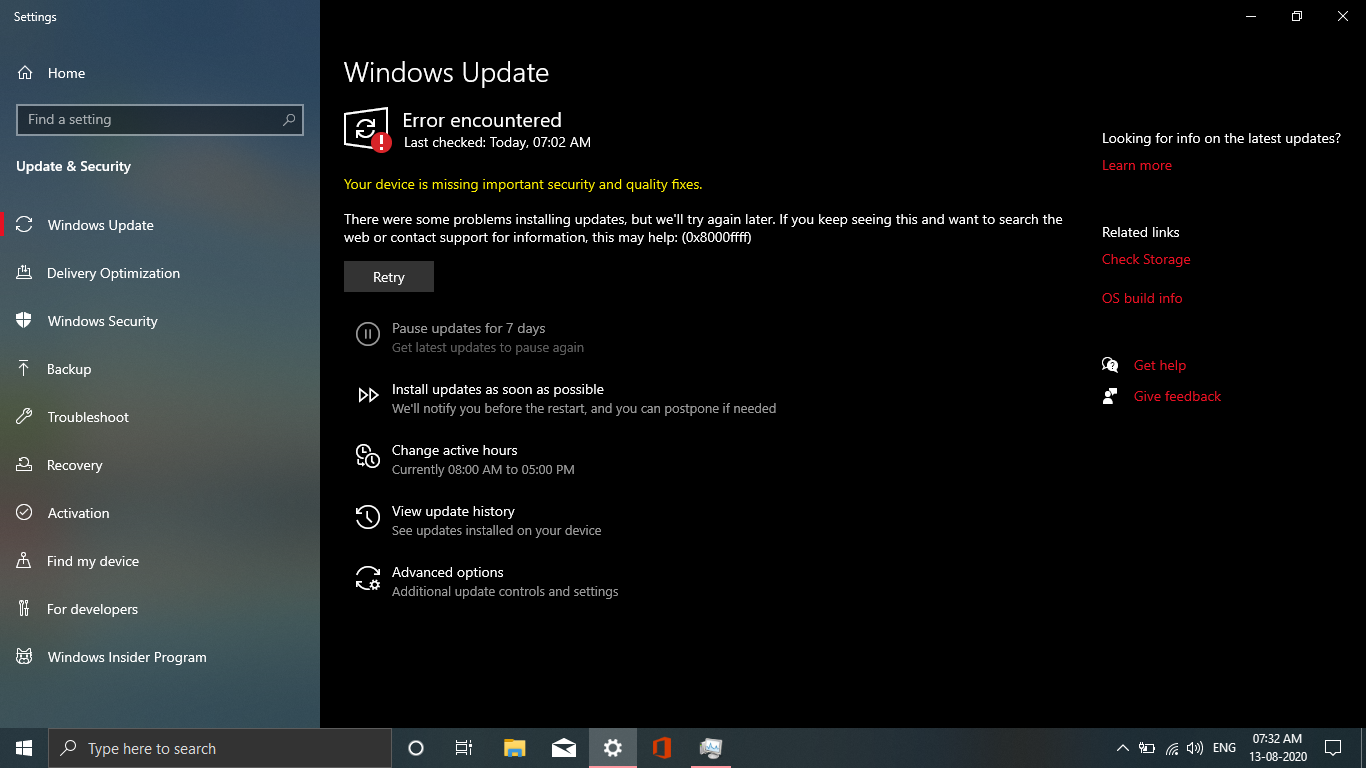Click the search magnifier in Find a setting
This screenshot has height=768, width=1366.
click(x=289, y=119)
